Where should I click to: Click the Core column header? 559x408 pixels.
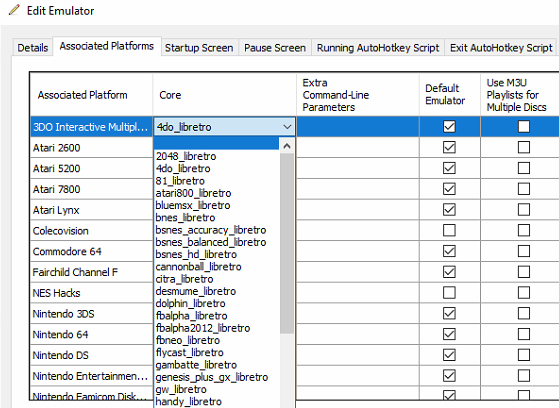coord(225,95)
